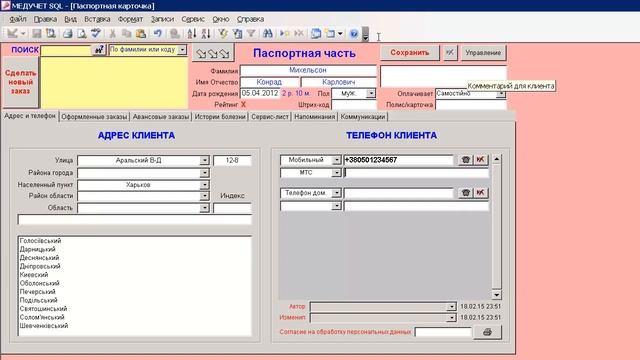Sort ascending with the A-Z icon
Viewport: 640px width, 360px height.
(x=191, y=33)
